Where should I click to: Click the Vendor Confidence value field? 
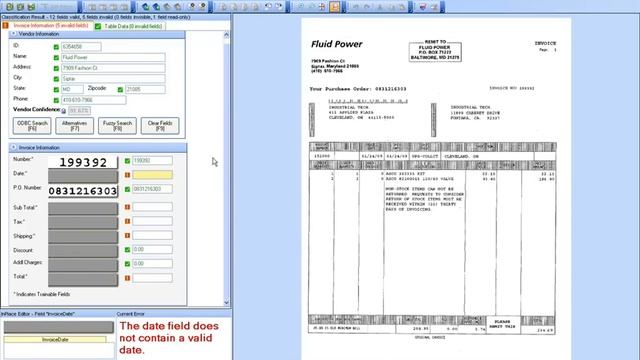[x=79, y=111]
